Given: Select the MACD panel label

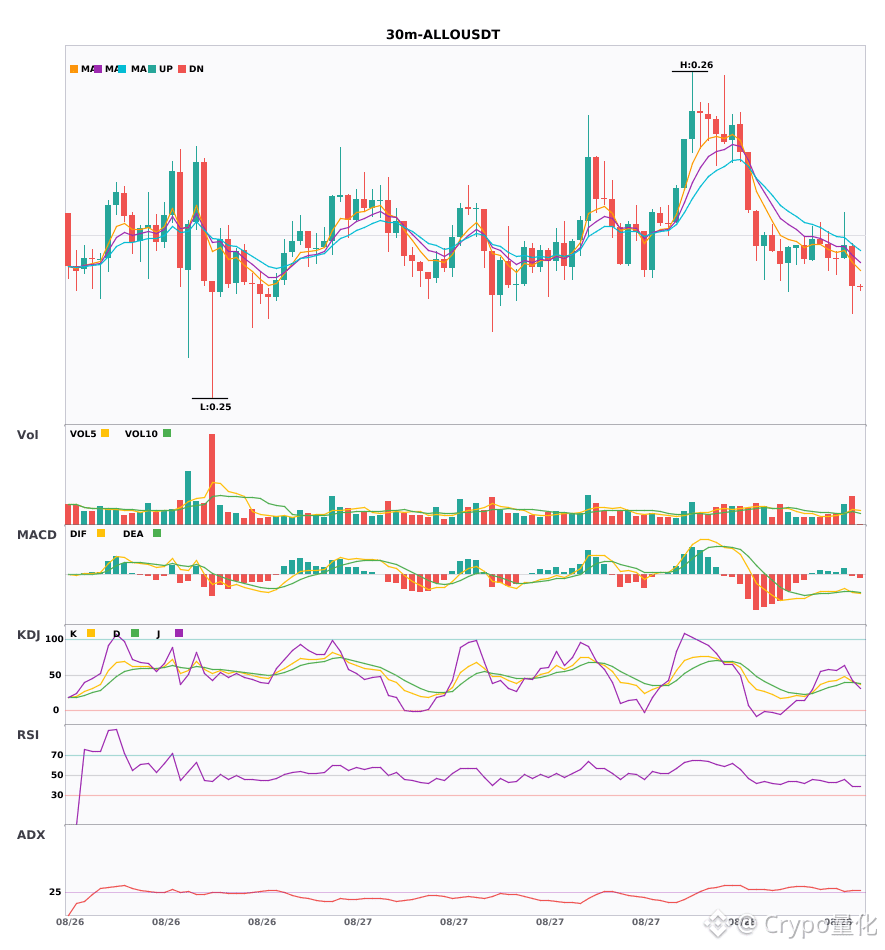Looking at the screenshot, I should point(36,535).
